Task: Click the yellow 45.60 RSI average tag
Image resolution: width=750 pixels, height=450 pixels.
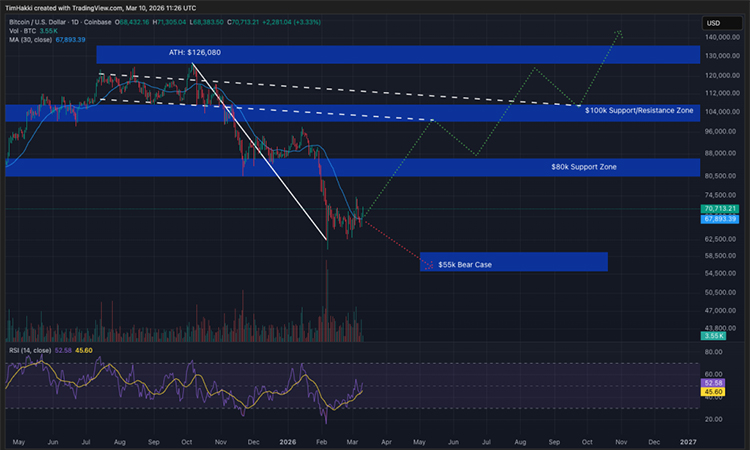Action: pos(714,392)
